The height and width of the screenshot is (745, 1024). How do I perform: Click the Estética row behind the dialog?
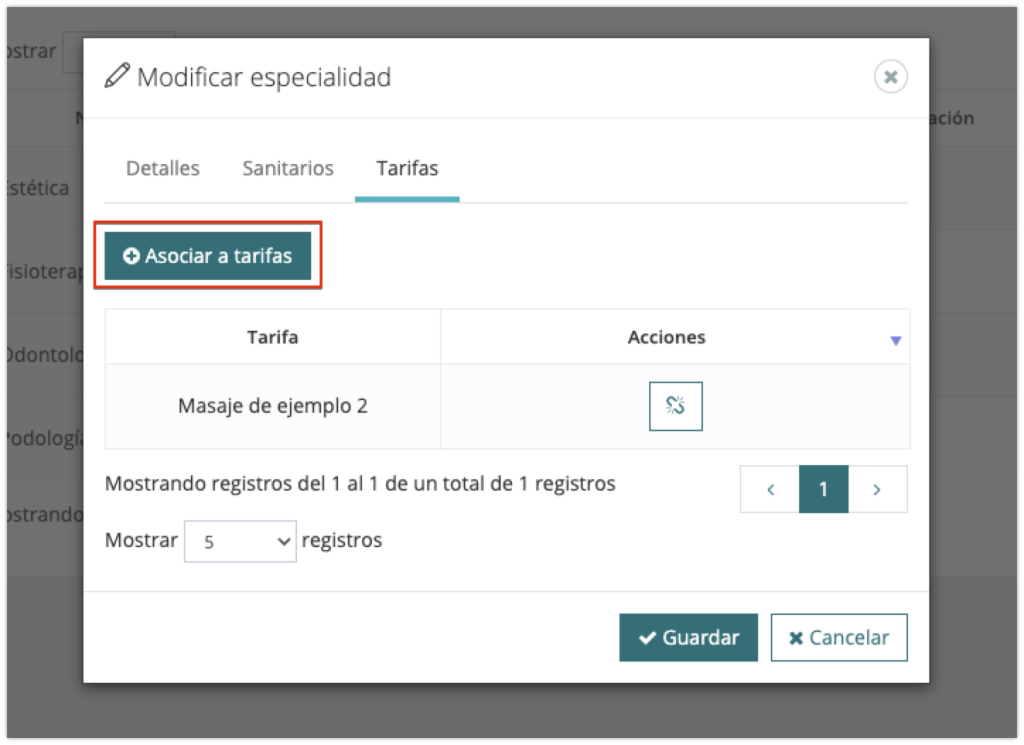click(40, 188)
